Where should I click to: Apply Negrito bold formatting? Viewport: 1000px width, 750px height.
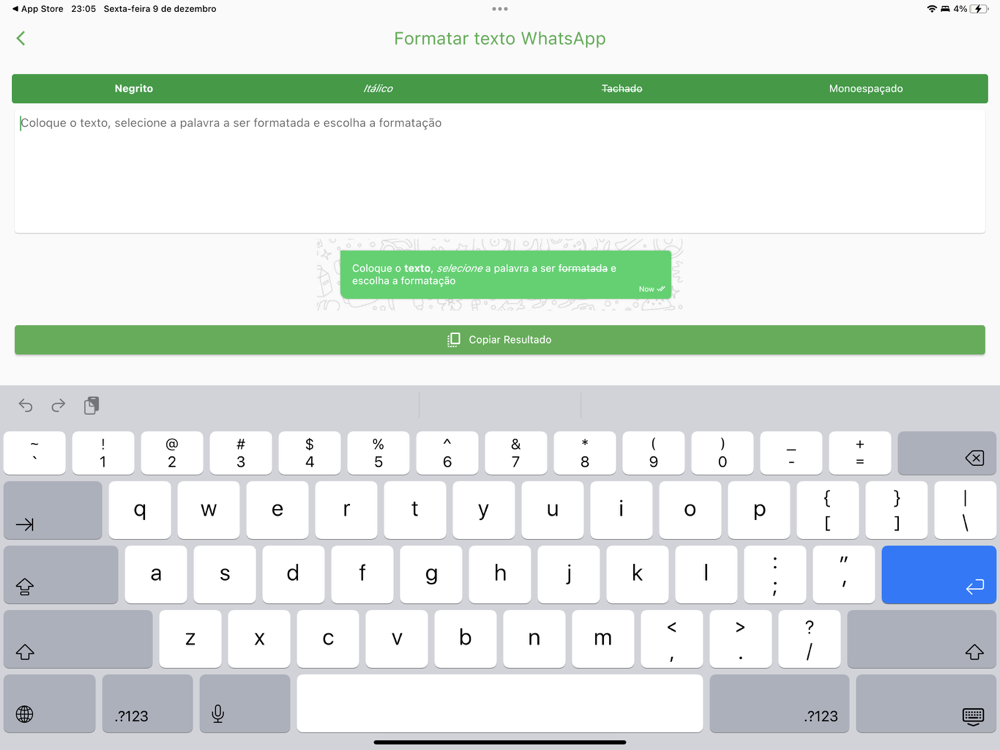[x=134, y=89]
